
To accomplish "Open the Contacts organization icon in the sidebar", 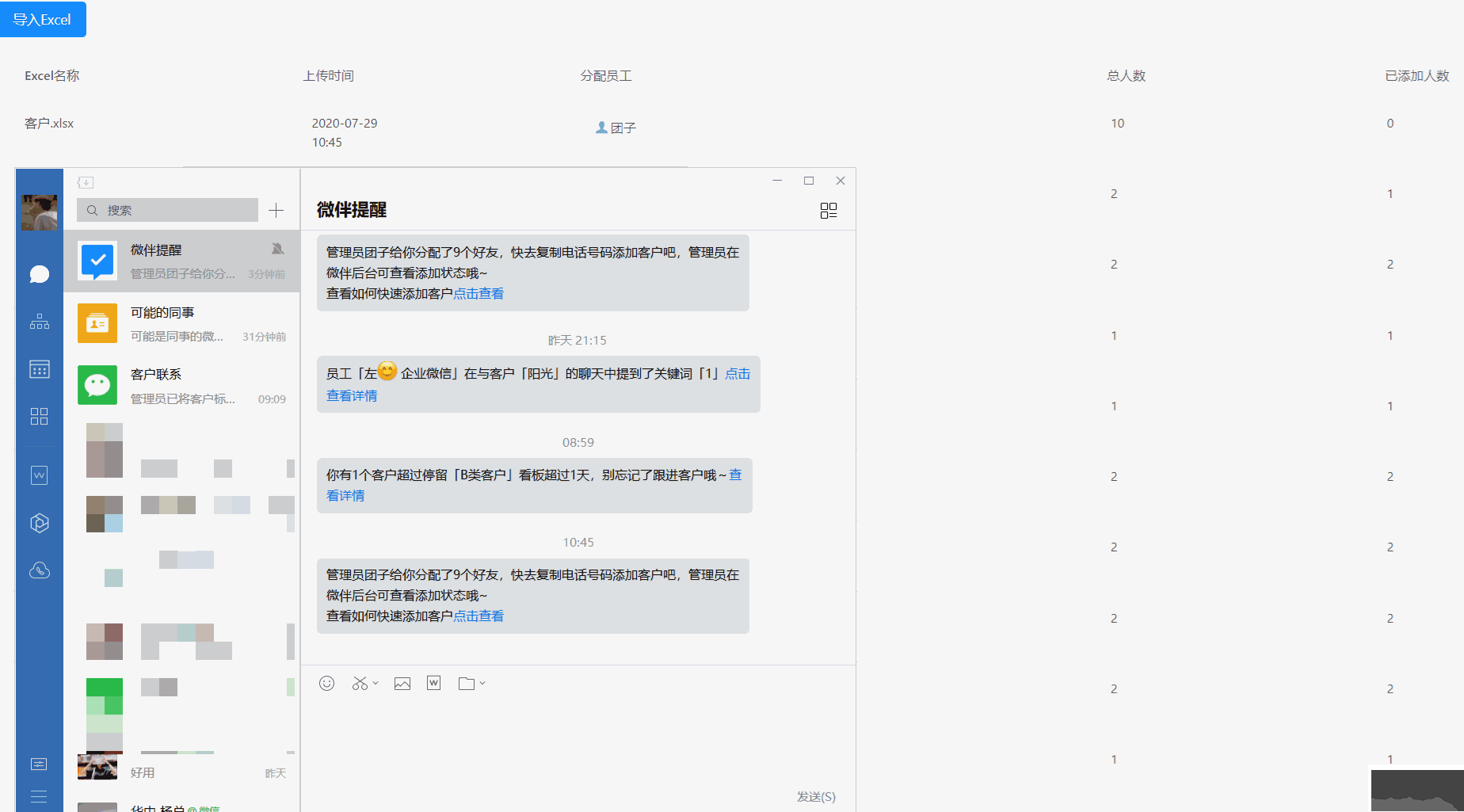I will click(39, 322).
